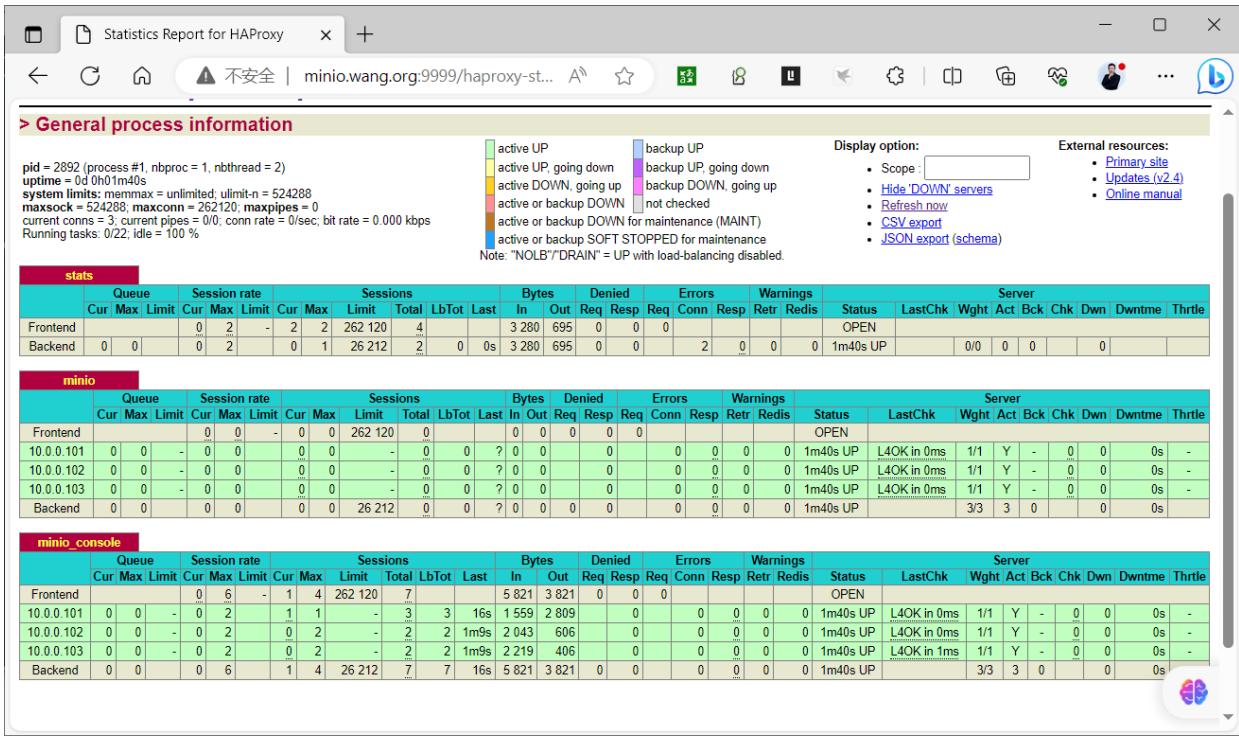Open the JSON schema link

976,238
